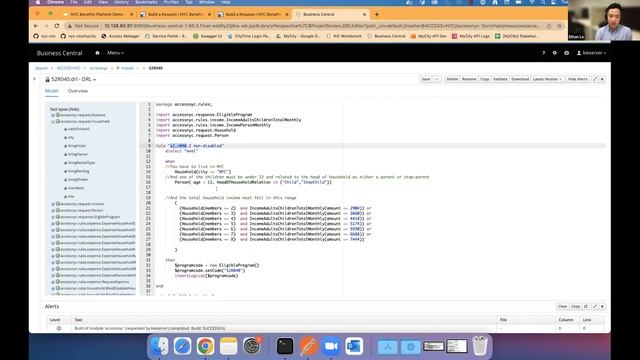640x360 pixels.
Task: Switch to the Overview tab
Action: pyautogui.click(x=78, y=91)
